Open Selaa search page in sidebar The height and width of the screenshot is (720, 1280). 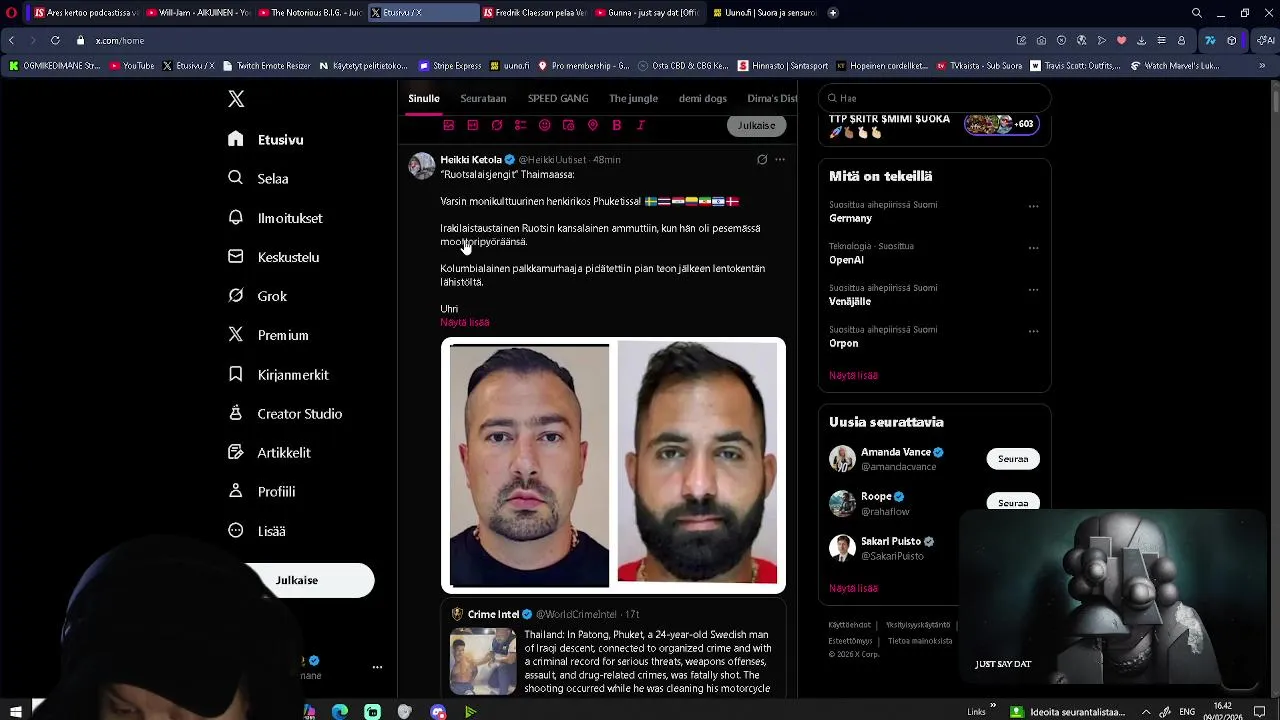(x=258, y=178)
